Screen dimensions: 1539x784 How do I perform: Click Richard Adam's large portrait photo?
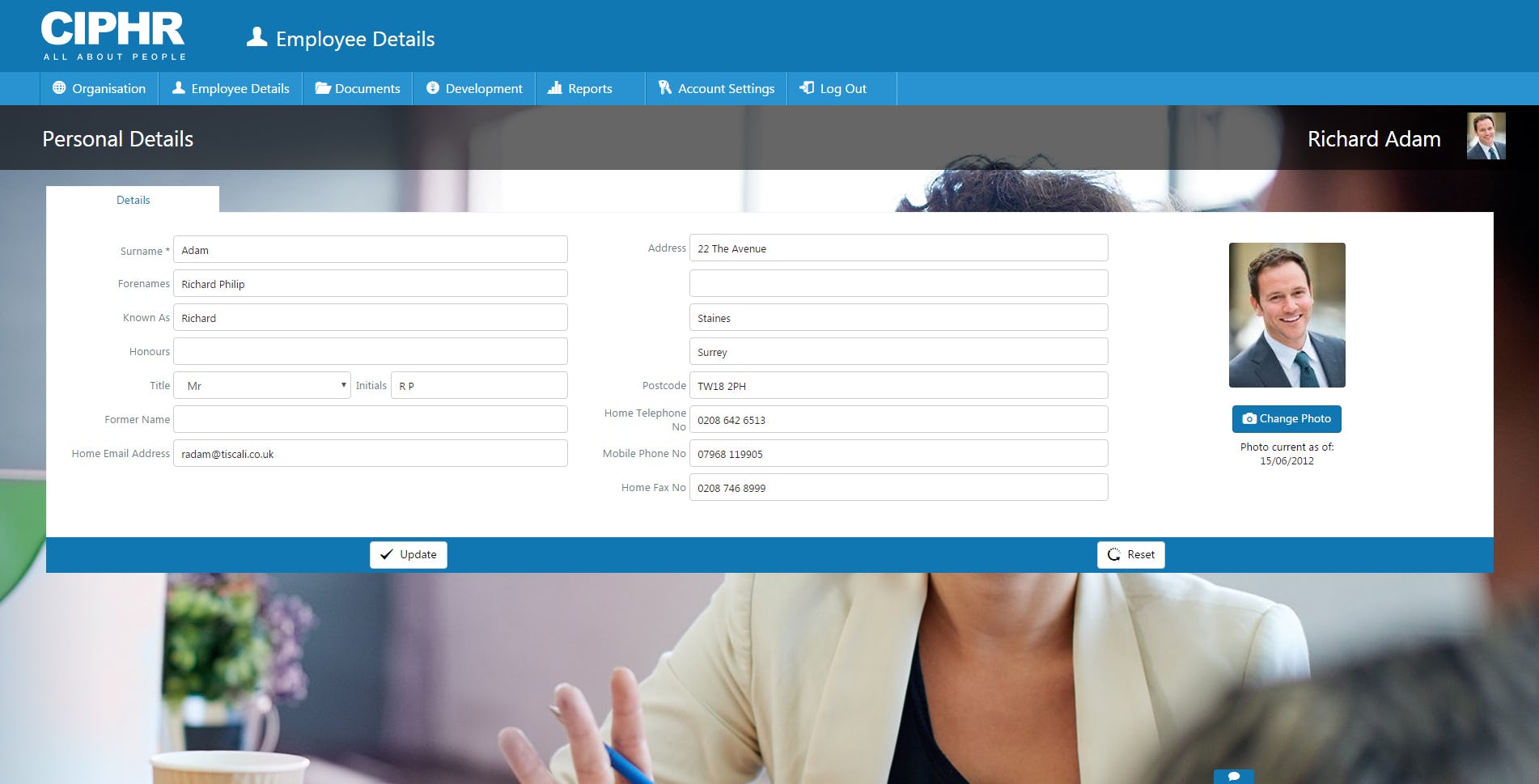click(1287, 315)
